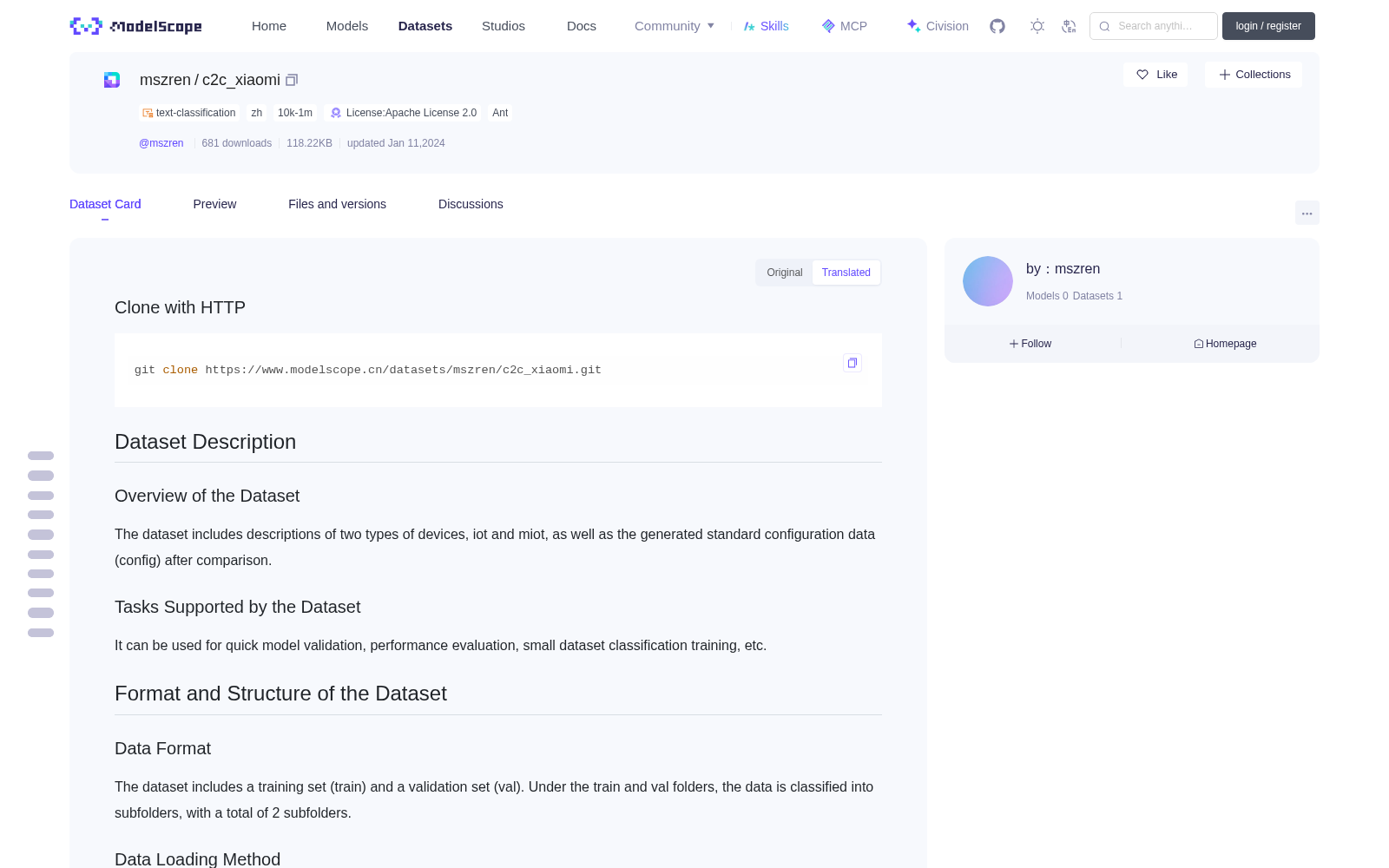Click the 681 downloads text
Image resolution: width=1389 pixels, height=868 pixels.
click(237, 143)
